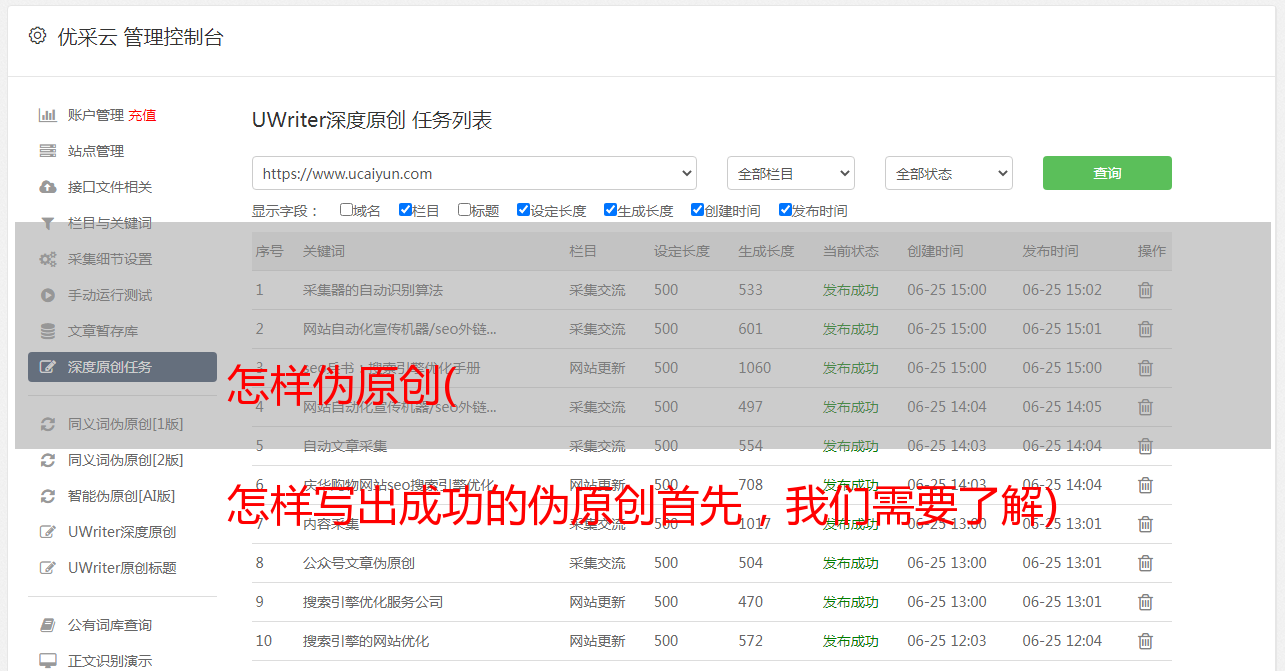Click the gears icon beside 采集细节设置
This screenshot has width=1285, height=671.
(47, 259)
